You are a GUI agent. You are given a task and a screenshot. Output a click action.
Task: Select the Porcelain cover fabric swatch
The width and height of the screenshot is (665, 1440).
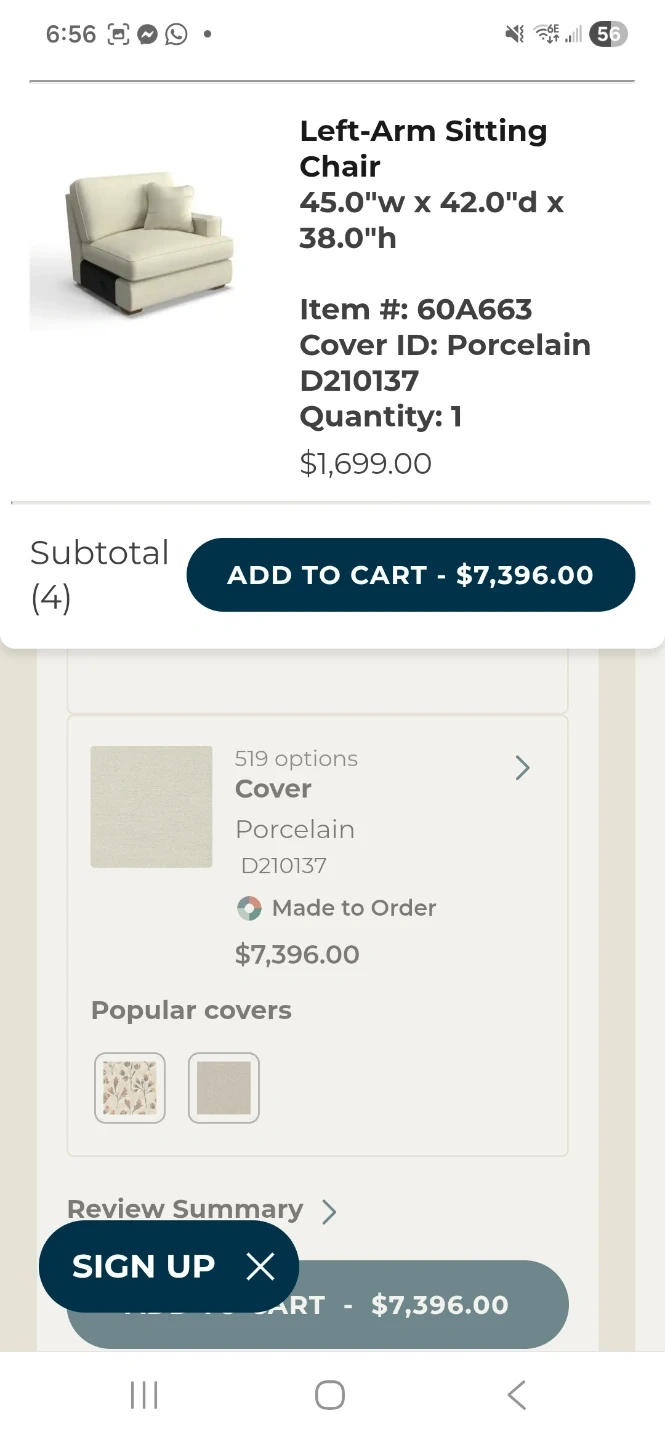pos(151,807)
